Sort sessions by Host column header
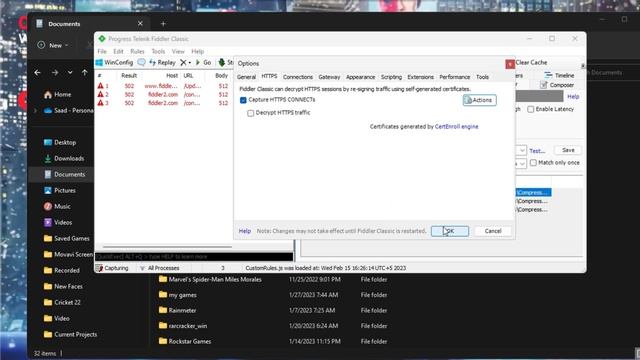 pyautogui.click(x=172, y=76)
